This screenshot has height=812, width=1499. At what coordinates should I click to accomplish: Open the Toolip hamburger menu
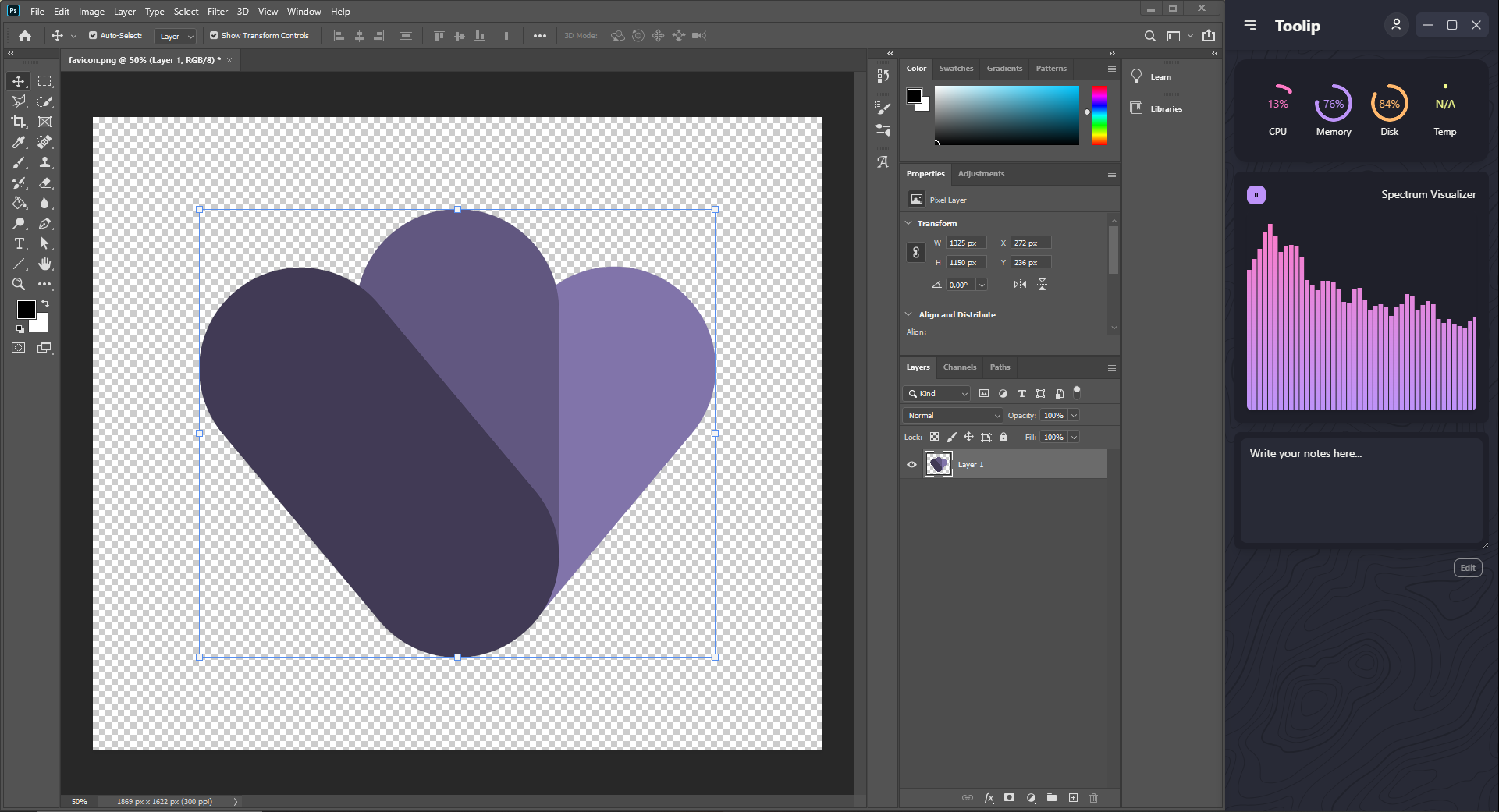point(1250,25)
